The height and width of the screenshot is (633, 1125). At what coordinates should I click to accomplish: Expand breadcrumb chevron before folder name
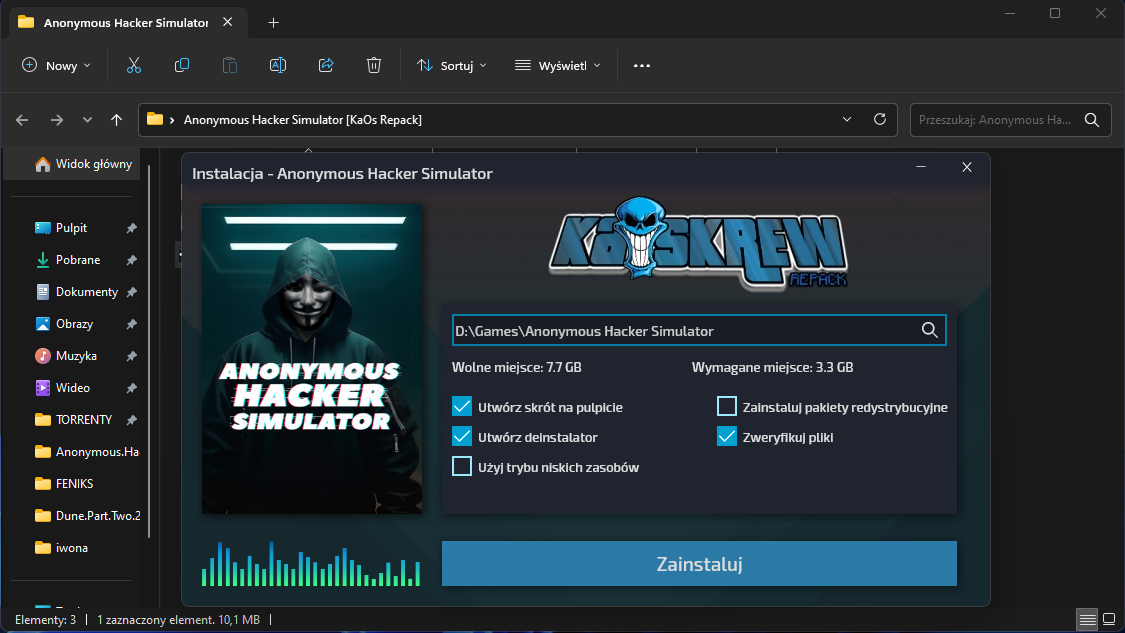pyautogui.click(x=172, y=120)
